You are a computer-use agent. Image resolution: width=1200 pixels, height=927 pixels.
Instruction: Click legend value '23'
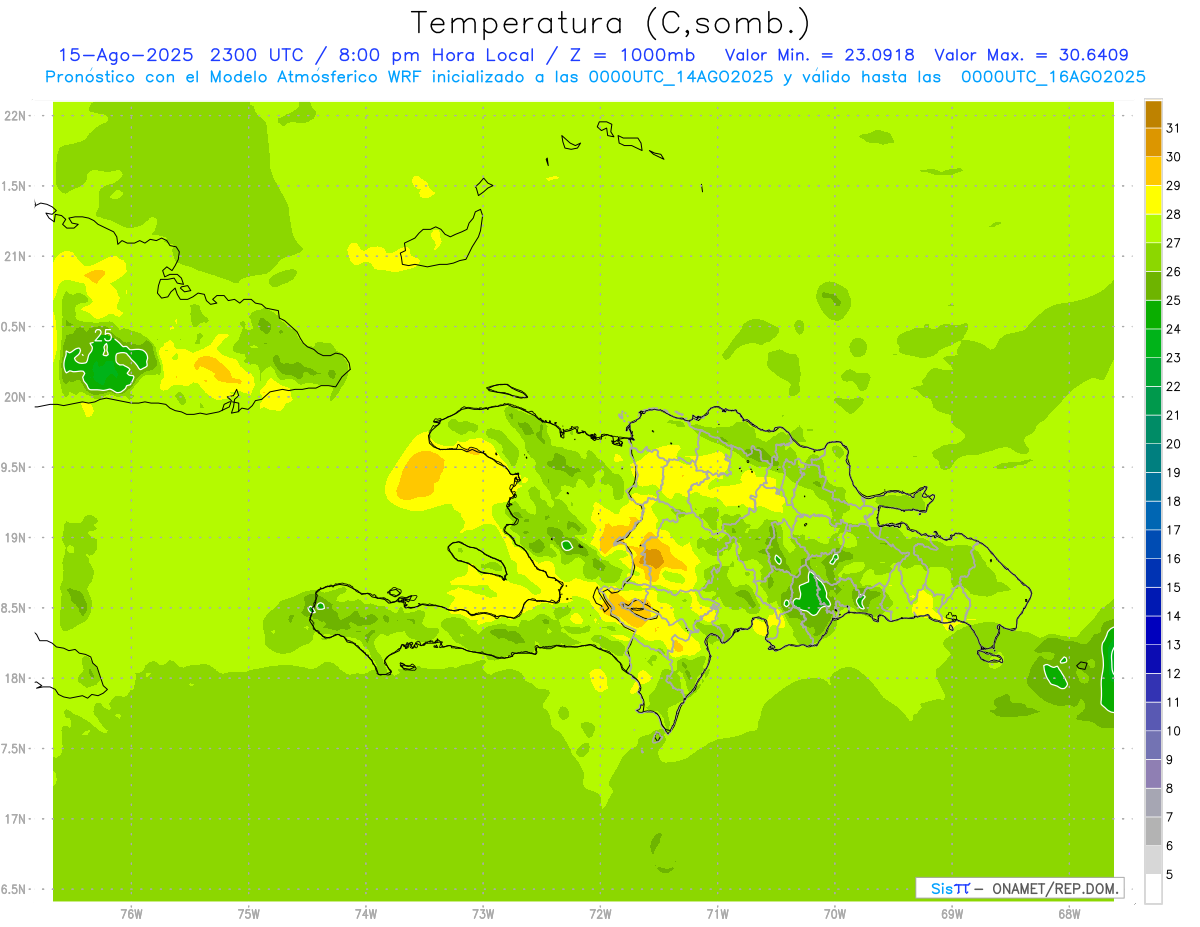pos(1174,358)
